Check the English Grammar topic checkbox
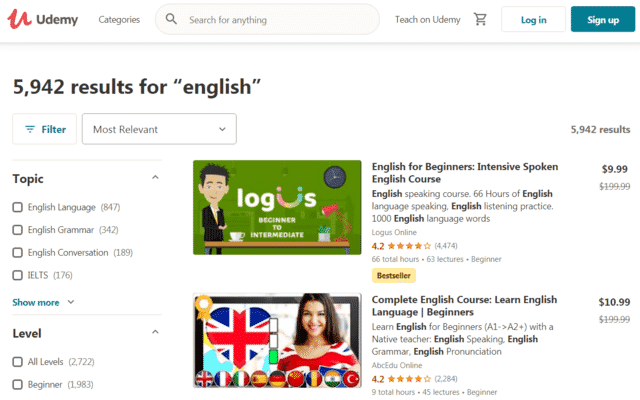The height and width of the screenshot is (400, 640). coord(18,230)
